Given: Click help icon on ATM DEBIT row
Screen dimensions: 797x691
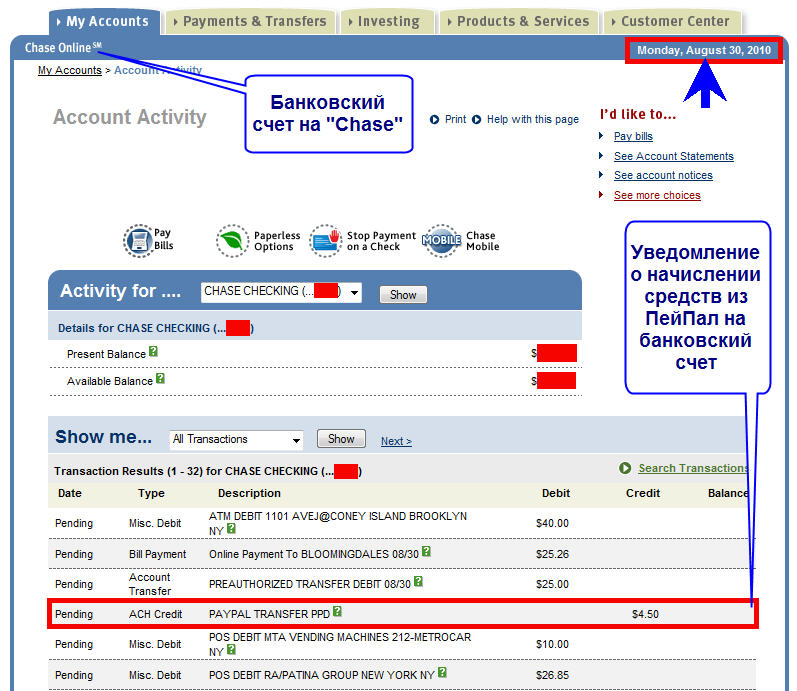Looking at the screenshot, I should (231, 528).
